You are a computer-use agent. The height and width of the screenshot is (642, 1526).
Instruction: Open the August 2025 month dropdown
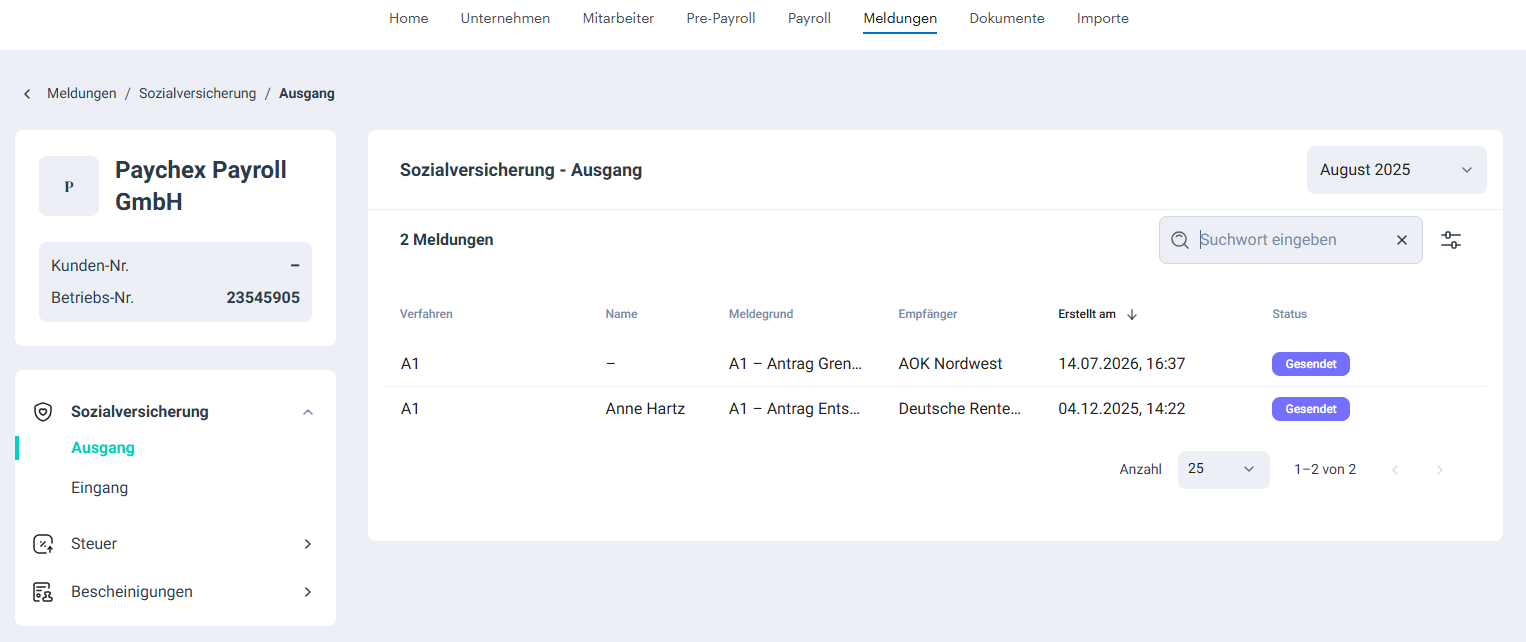pyautogui.click(x=1396, y=170)
